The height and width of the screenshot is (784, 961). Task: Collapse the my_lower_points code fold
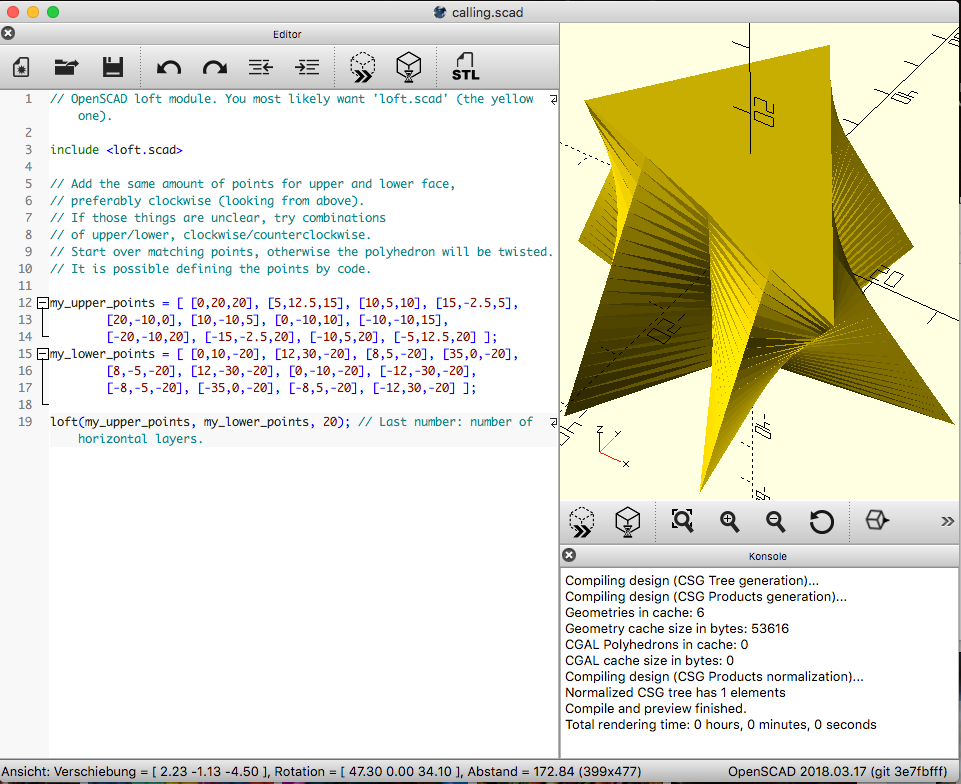[42, 354]
